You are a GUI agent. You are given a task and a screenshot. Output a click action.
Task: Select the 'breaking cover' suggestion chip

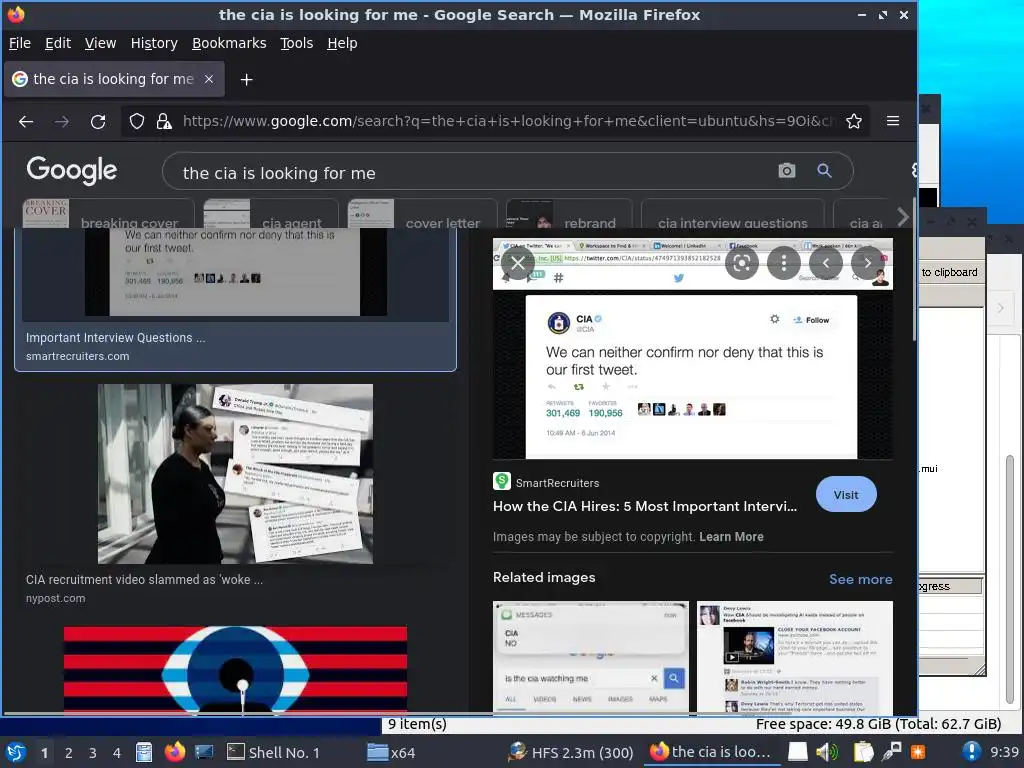point(109,214)
